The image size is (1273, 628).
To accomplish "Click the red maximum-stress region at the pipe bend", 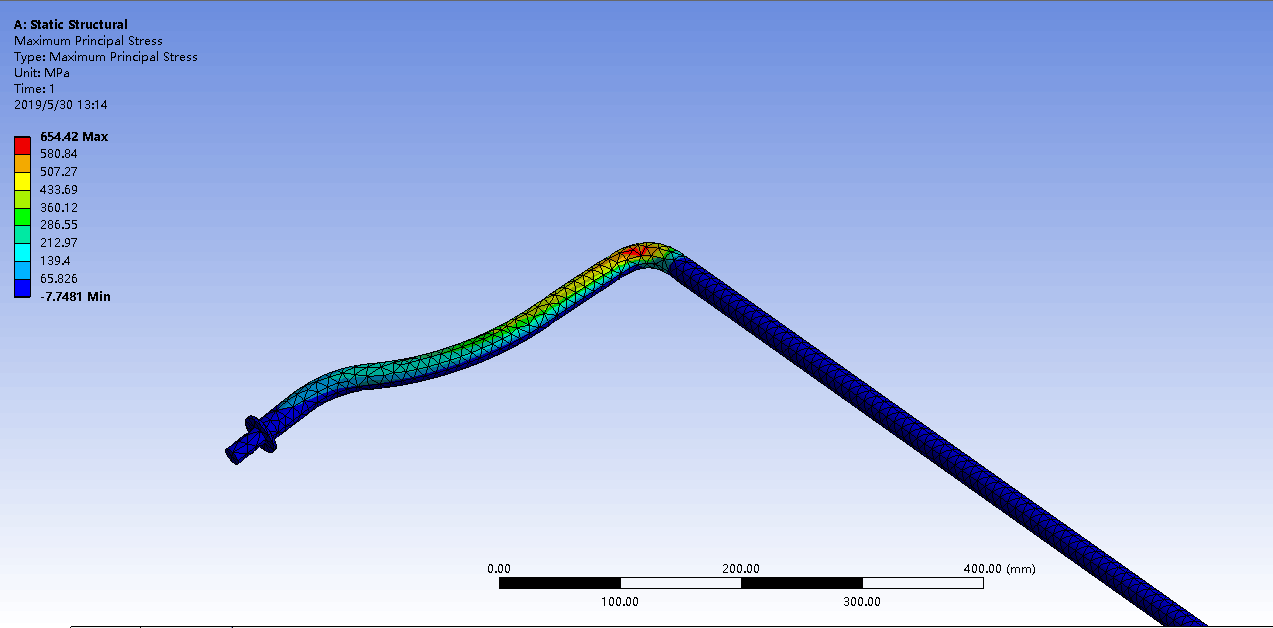I will click(634, 252).
